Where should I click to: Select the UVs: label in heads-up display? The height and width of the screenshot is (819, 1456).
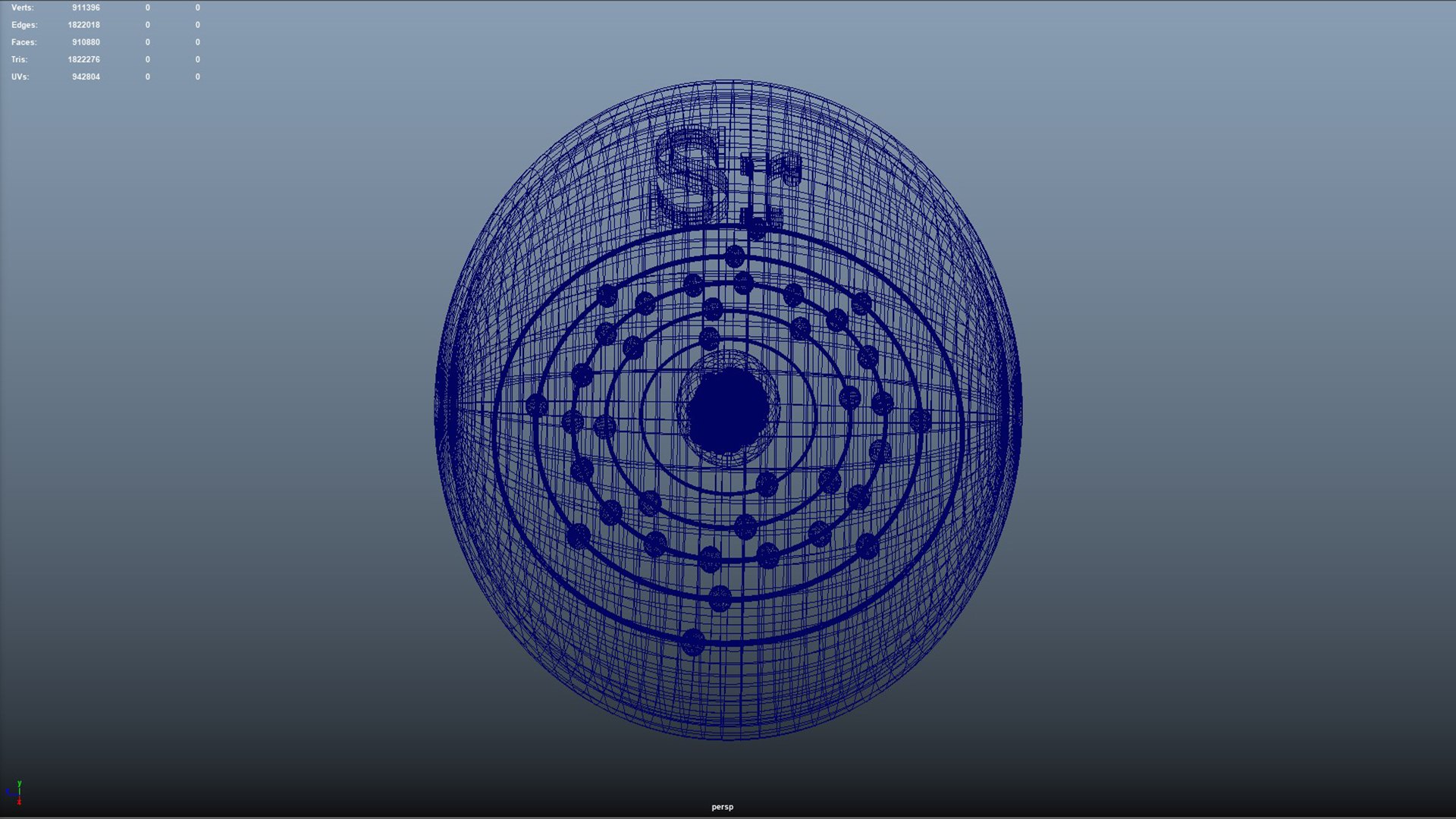click(20, 77)
